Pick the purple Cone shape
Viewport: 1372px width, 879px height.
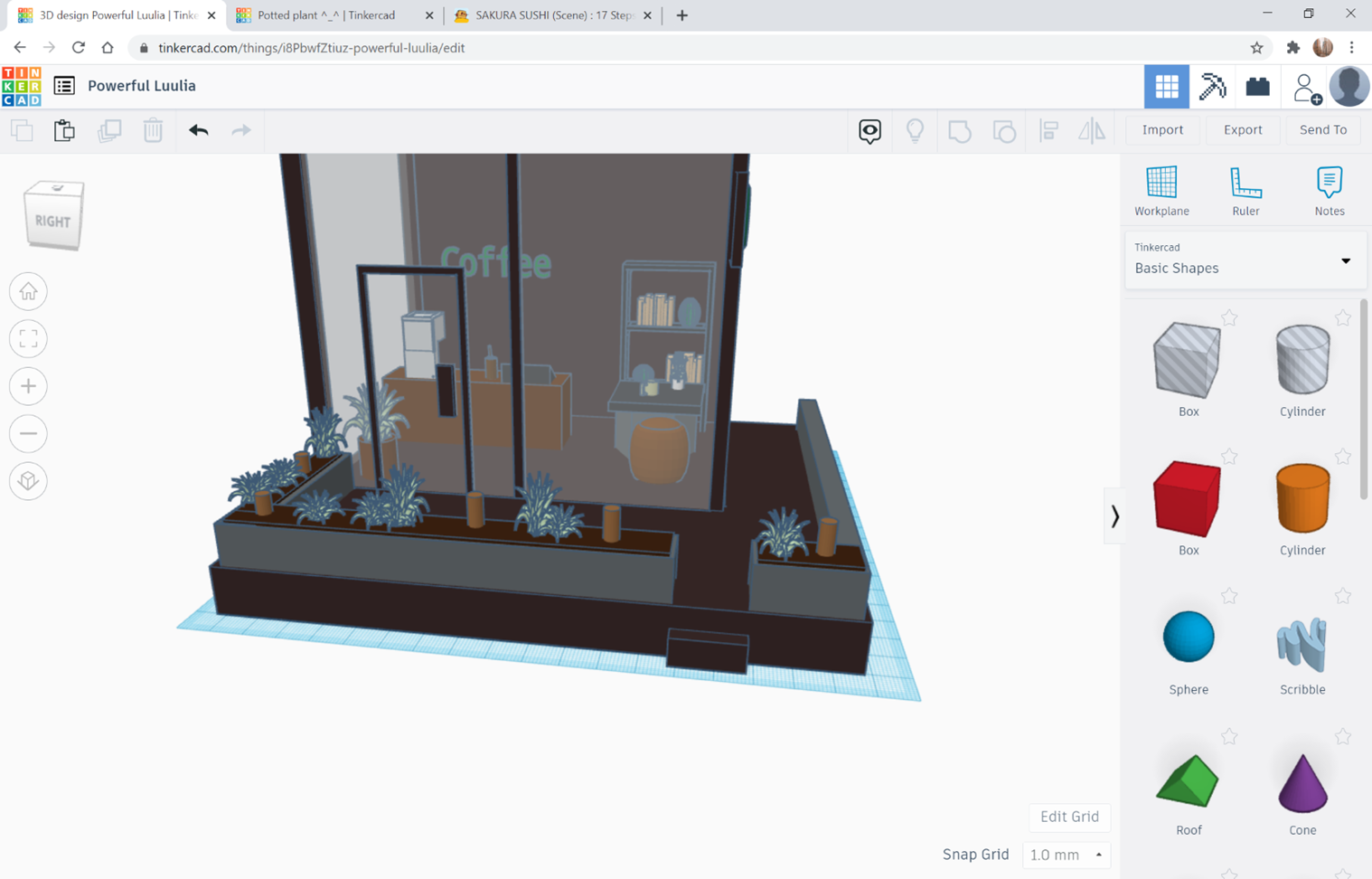[x=1302, y=782]
